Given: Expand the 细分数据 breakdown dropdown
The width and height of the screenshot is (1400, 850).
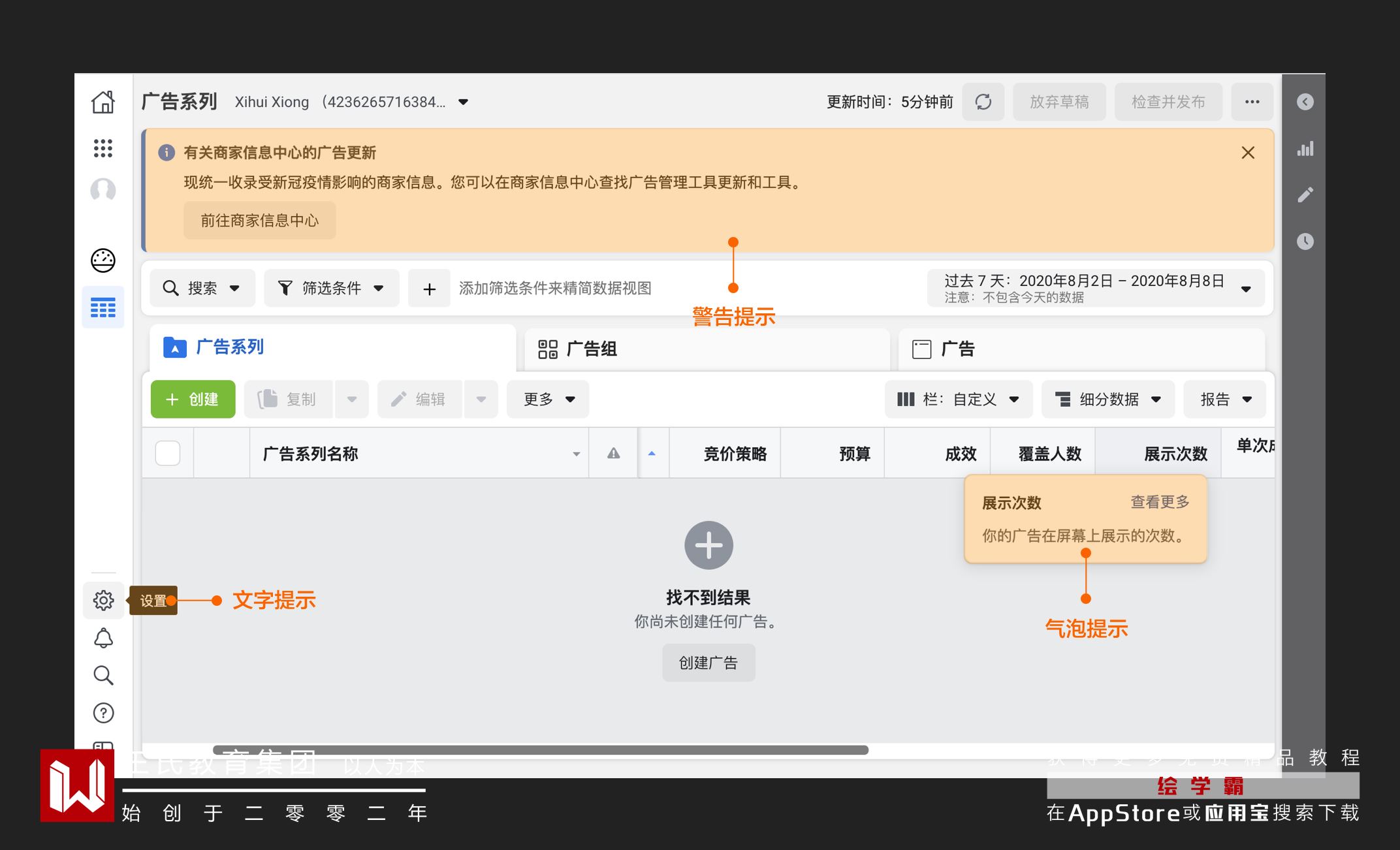Looking at the screenshot, I should [x=1107, y=399].
